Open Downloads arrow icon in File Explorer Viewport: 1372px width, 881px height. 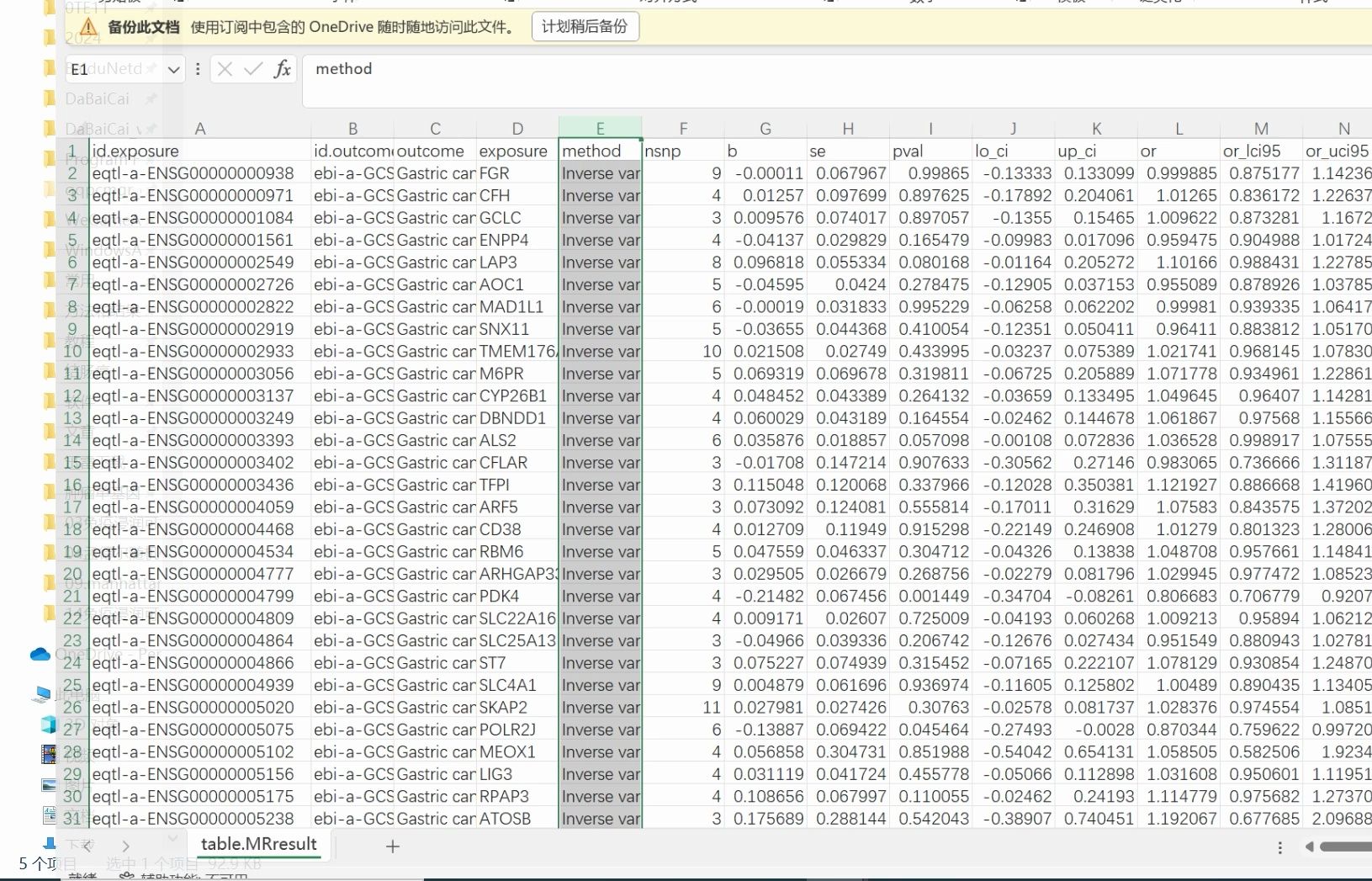click(x=50, y=843)
